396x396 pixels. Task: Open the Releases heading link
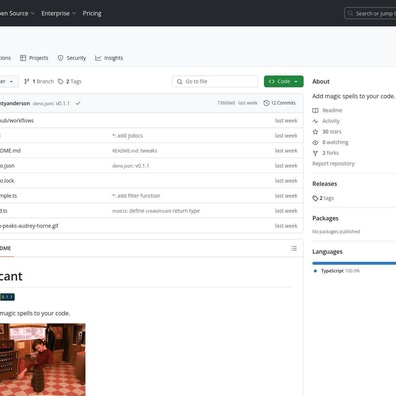(x=325, y=184)
